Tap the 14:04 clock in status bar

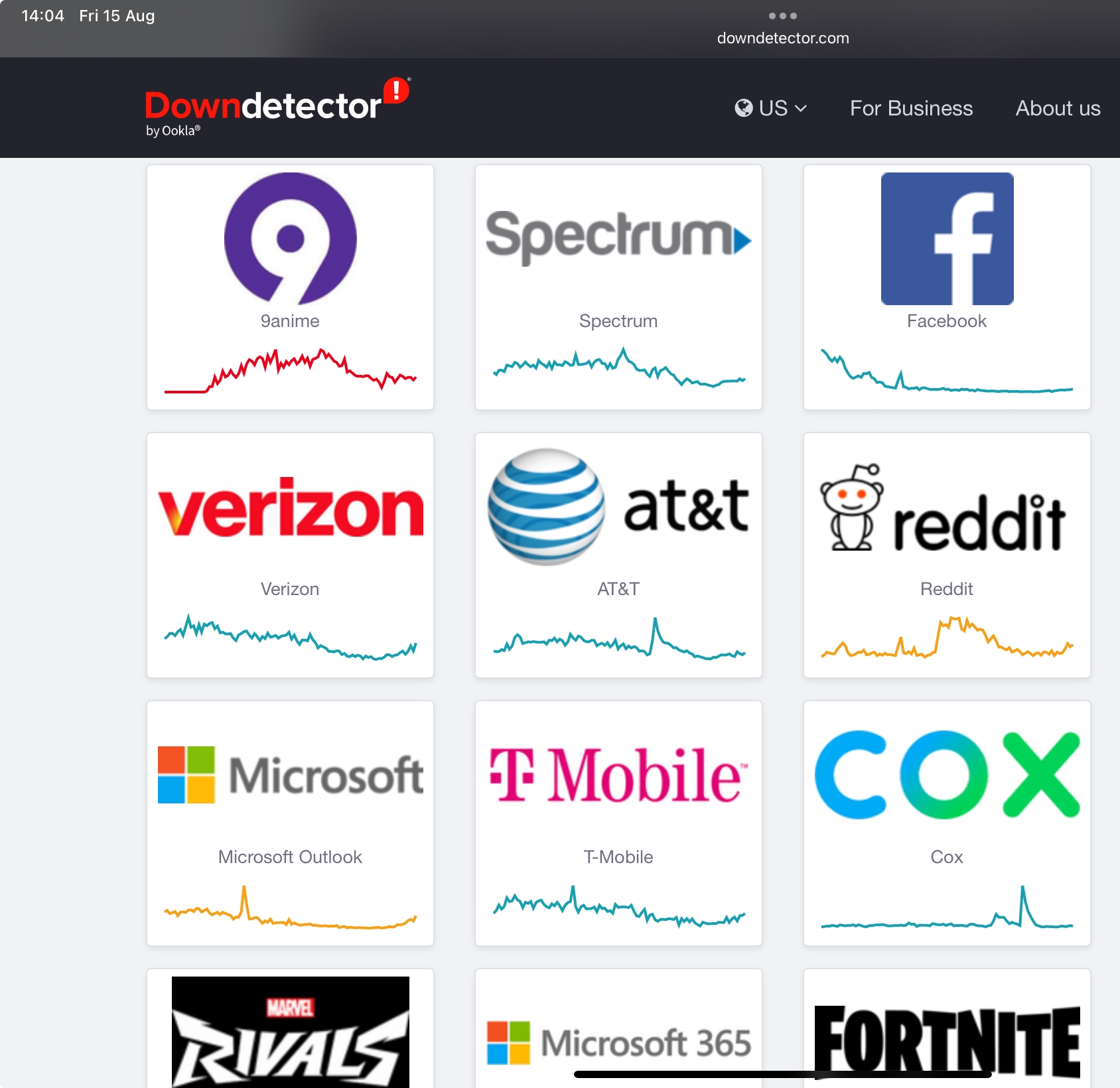[x=42, y=16]
